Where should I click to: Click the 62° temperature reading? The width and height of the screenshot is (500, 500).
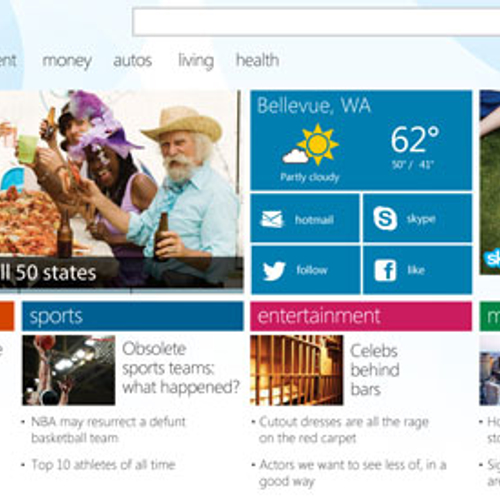pyautogui.click(x=415, y=140)
